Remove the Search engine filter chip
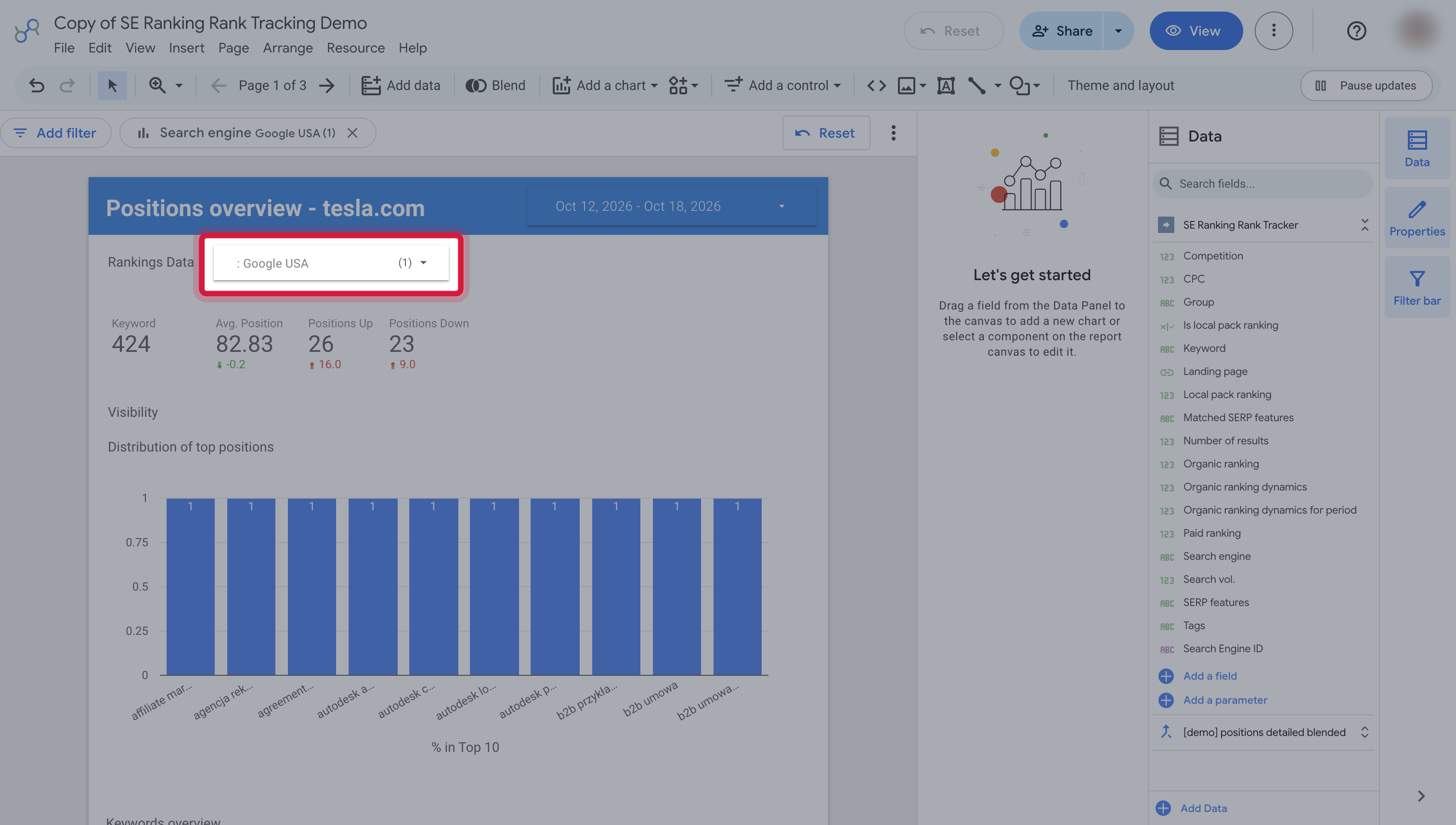 (352, 133)
